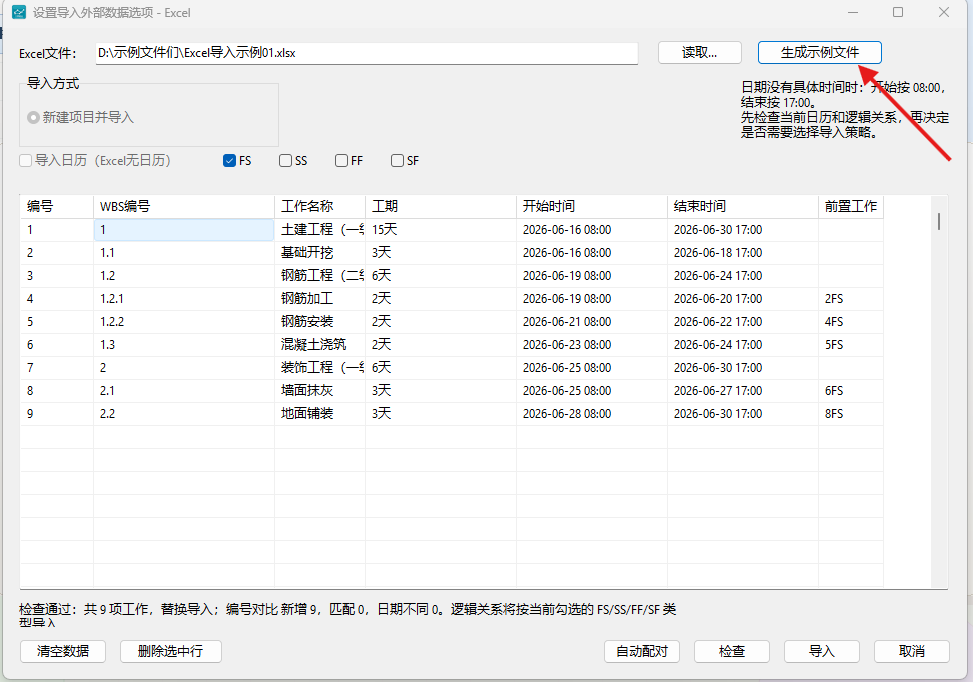973x682 pixels.
Task: Uncheck the FS checkbox
Action: [229, 161]
